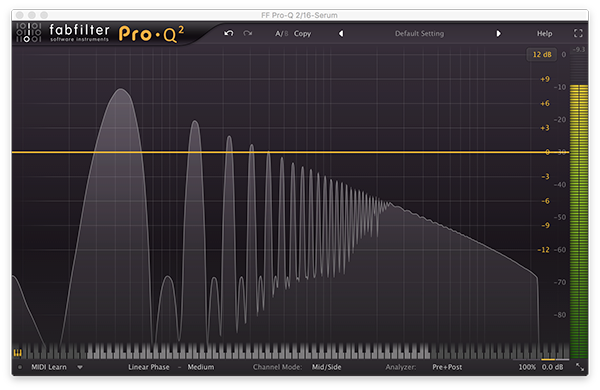Click the Channel Mode label
Viewport: 600px width, 390px height.
click(277, 367)
